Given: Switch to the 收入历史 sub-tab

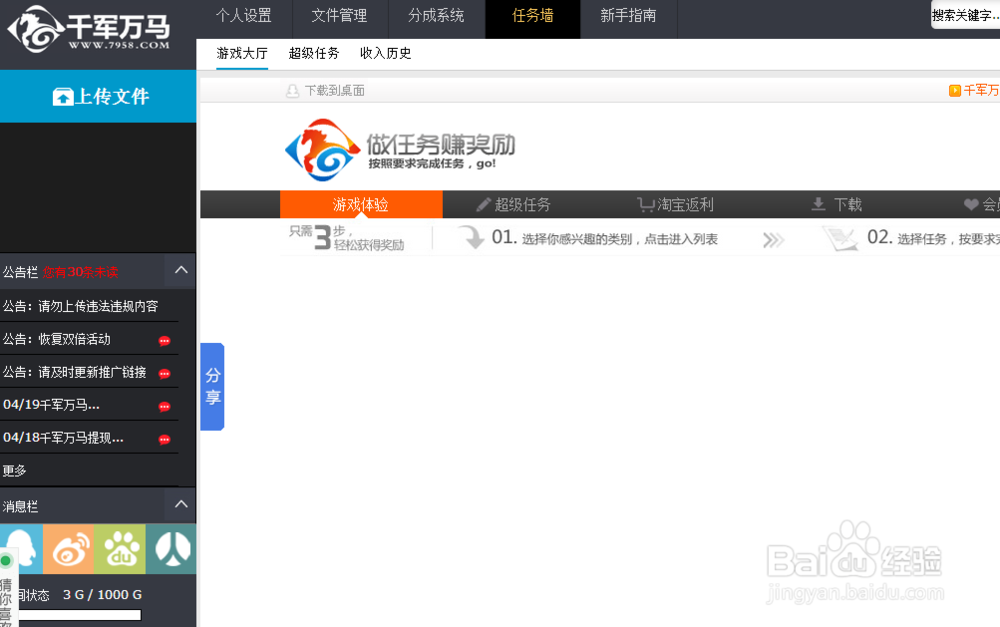Looking at the screenshot, I should pyautogui.click(x=385, y=54).
